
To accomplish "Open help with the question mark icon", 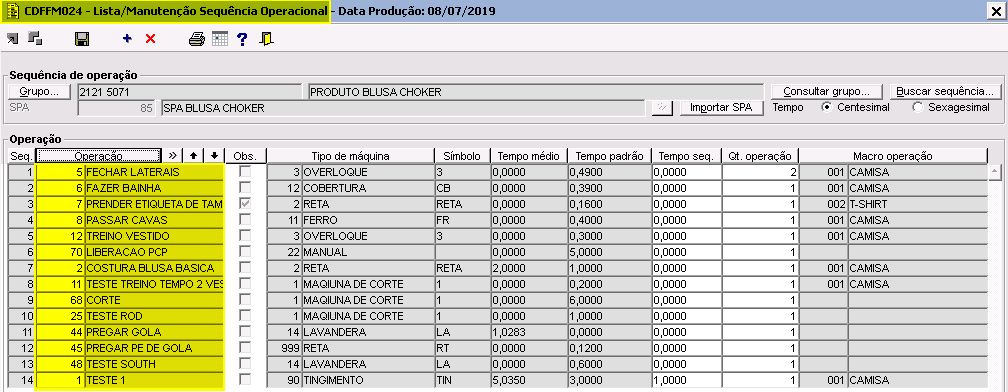I will (x=242, y=39).
